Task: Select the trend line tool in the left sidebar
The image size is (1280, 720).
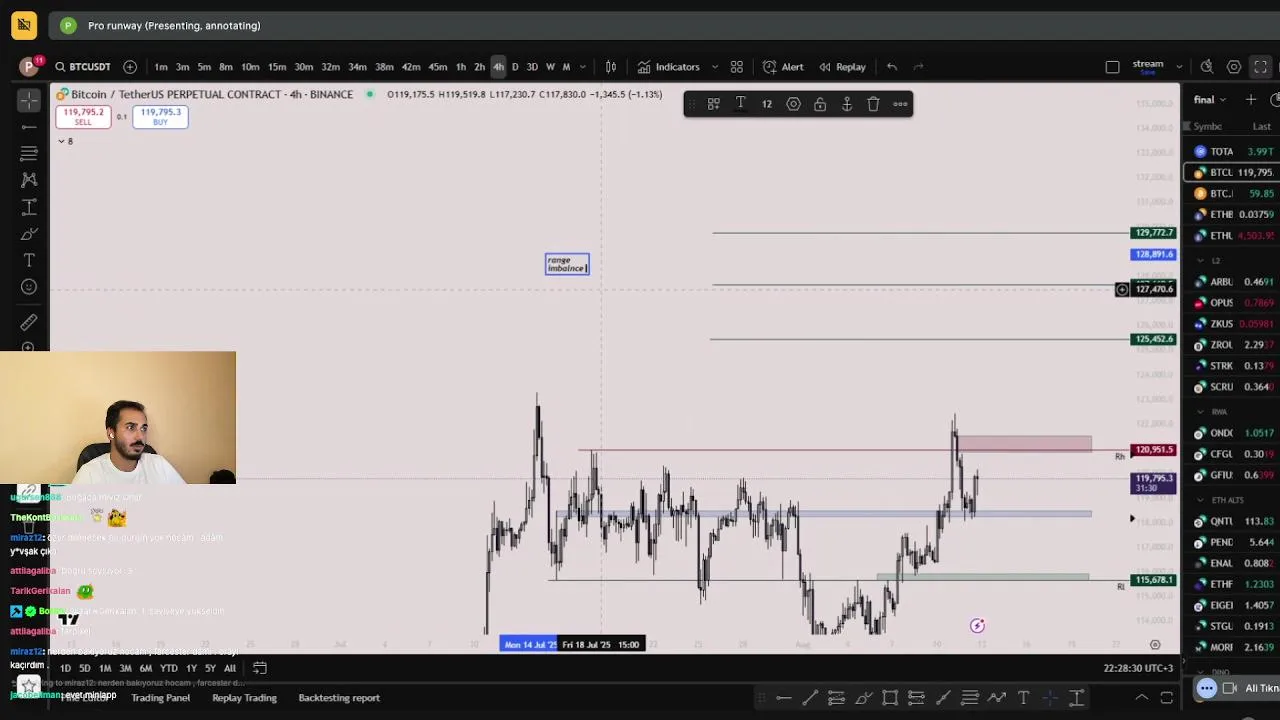Action: 29,127
